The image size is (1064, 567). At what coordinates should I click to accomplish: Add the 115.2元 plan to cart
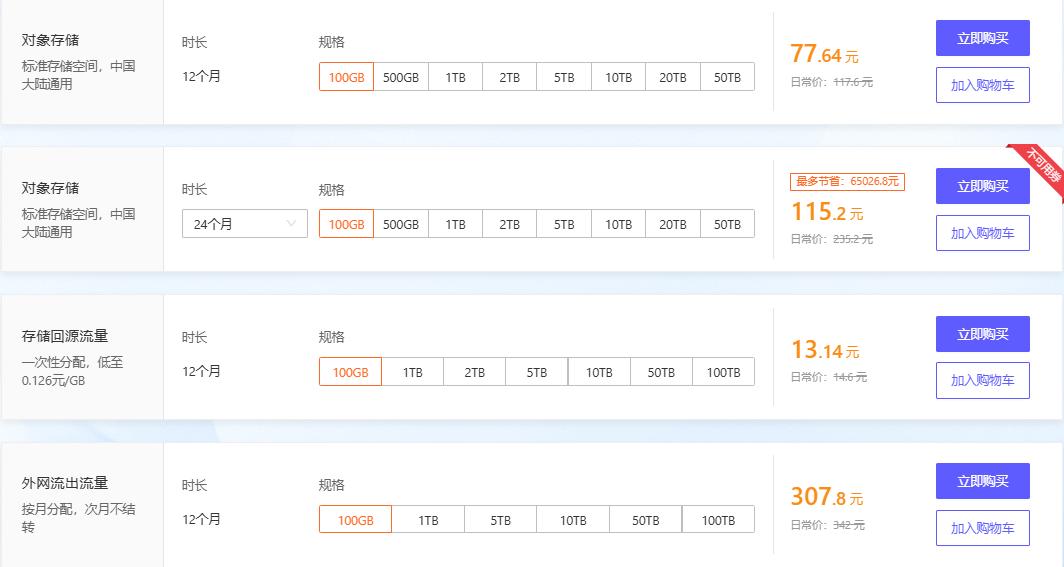[x=982, y=233]
